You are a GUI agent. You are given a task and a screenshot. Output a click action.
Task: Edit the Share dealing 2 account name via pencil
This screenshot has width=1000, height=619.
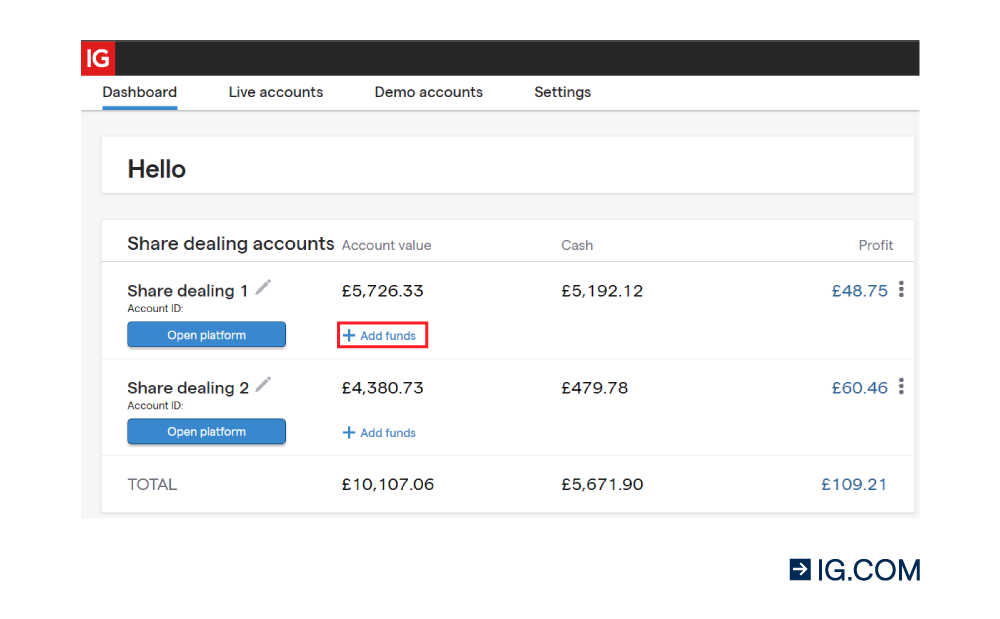[263, 384]
